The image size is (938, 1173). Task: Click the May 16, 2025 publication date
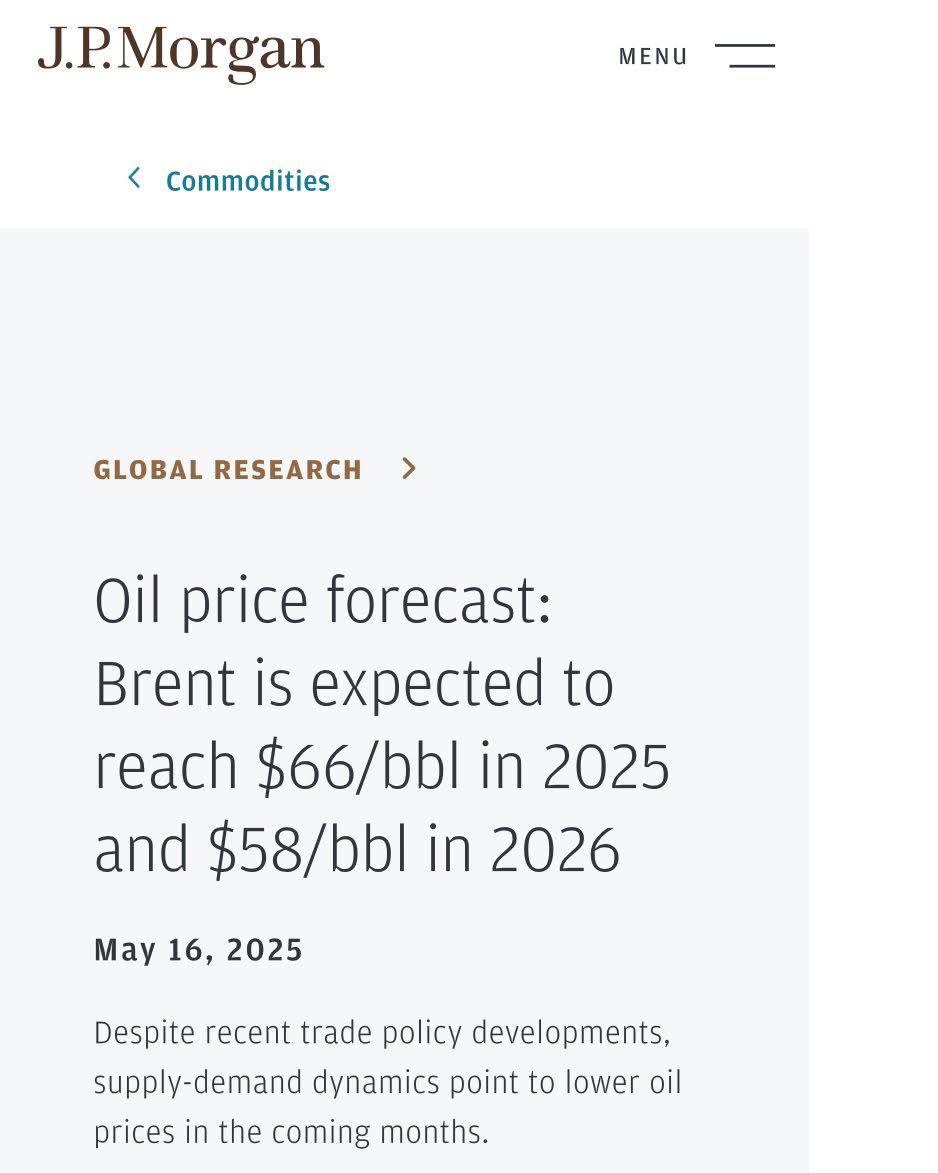pyautogui.click(x=198, y=950)
